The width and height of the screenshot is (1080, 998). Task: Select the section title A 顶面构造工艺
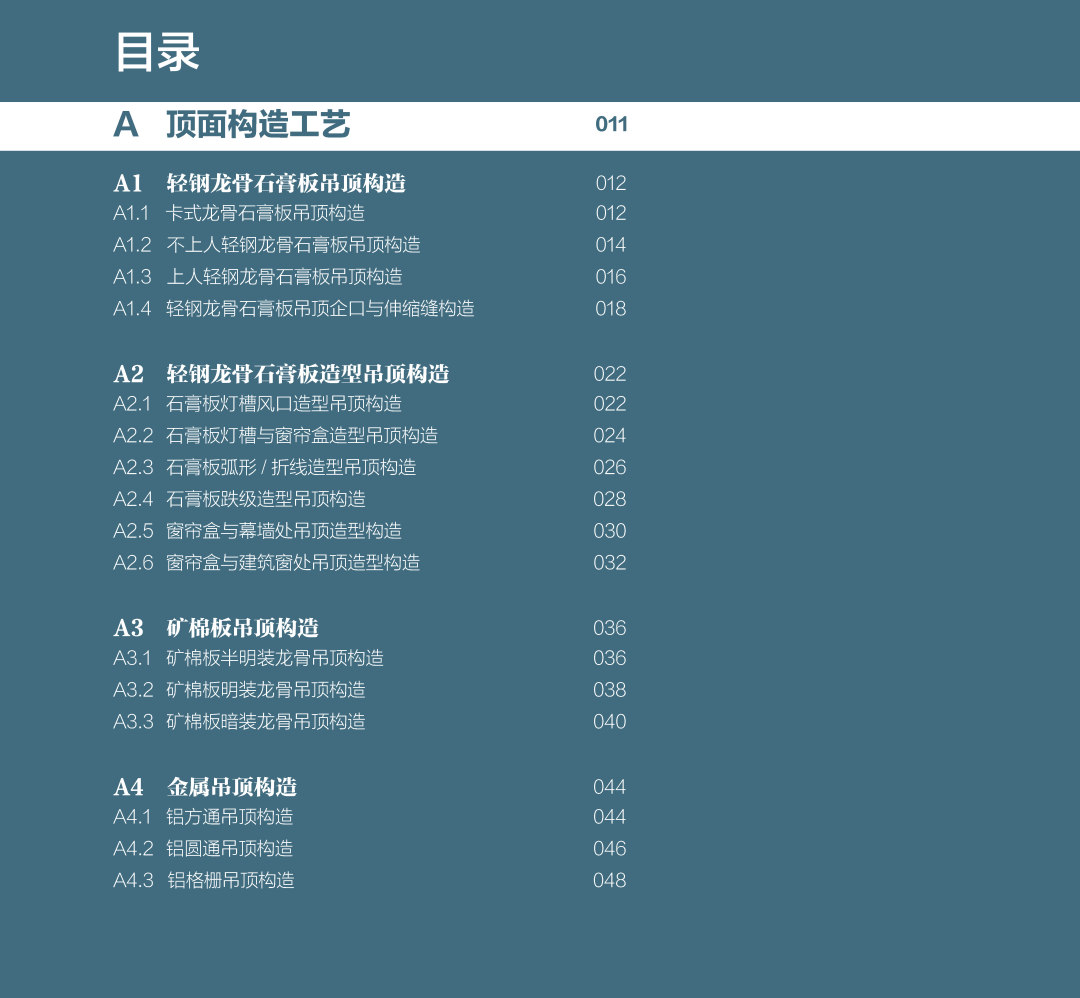pyautogui.click(x=232, y=125)
